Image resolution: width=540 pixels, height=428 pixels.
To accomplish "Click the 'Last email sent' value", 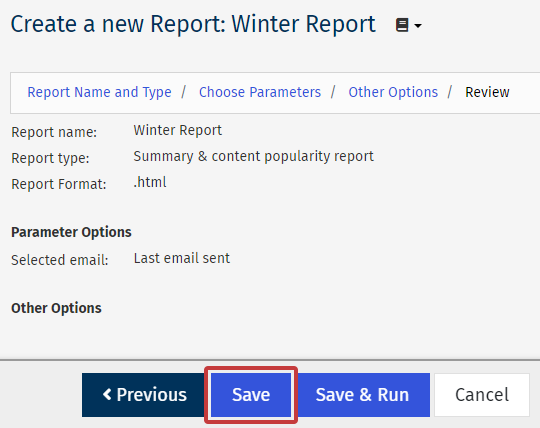I will click(x=181, y=258).
